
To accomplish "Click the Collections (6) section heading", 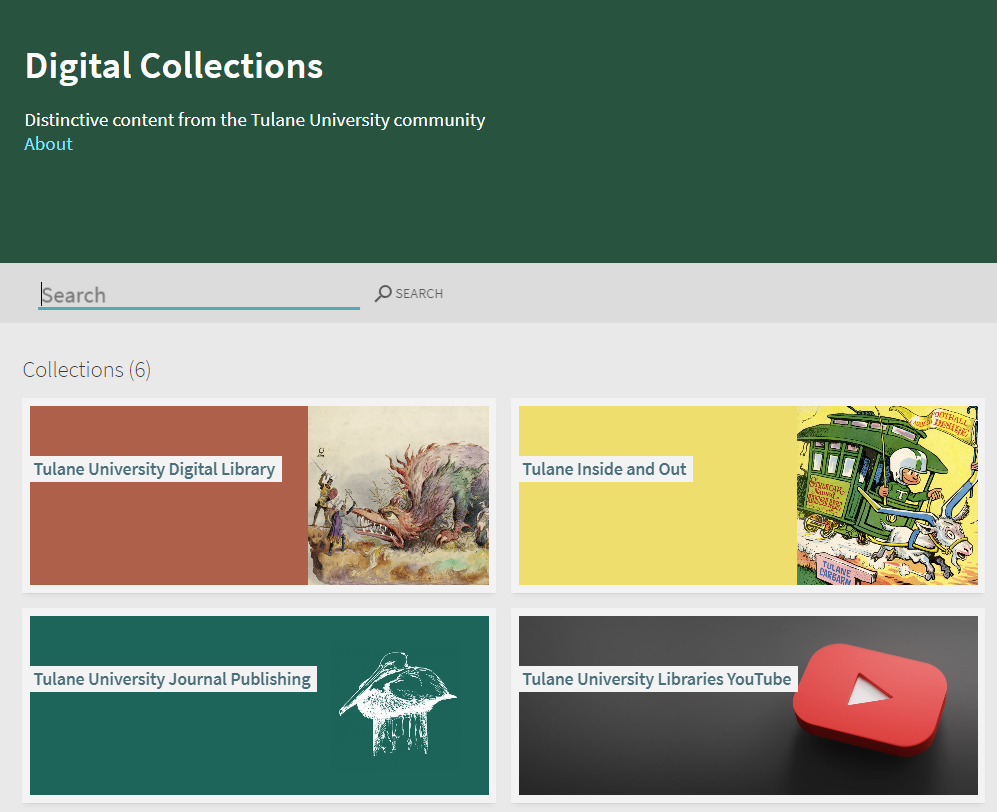I will (87, 370).
